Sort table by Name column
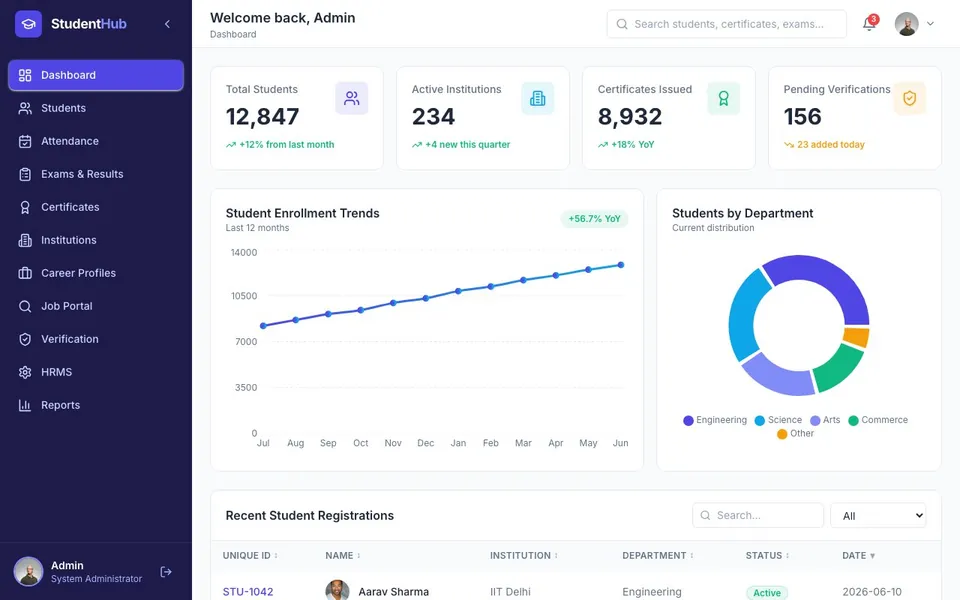The width and height of the screenshot is (960, 600). 343,556
